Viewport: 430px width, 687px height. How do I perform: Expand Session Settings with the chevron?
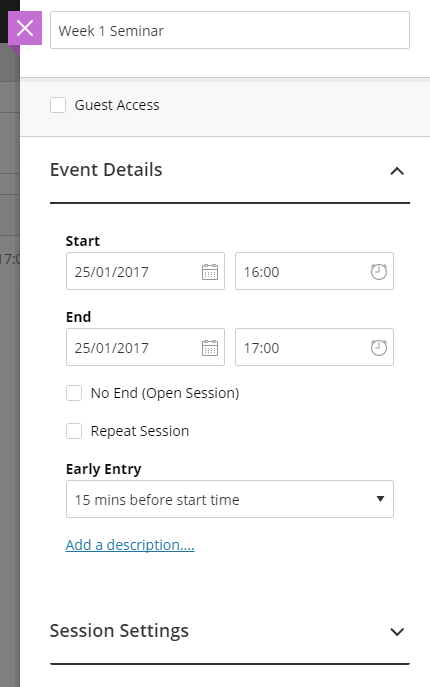coord(397,632)
